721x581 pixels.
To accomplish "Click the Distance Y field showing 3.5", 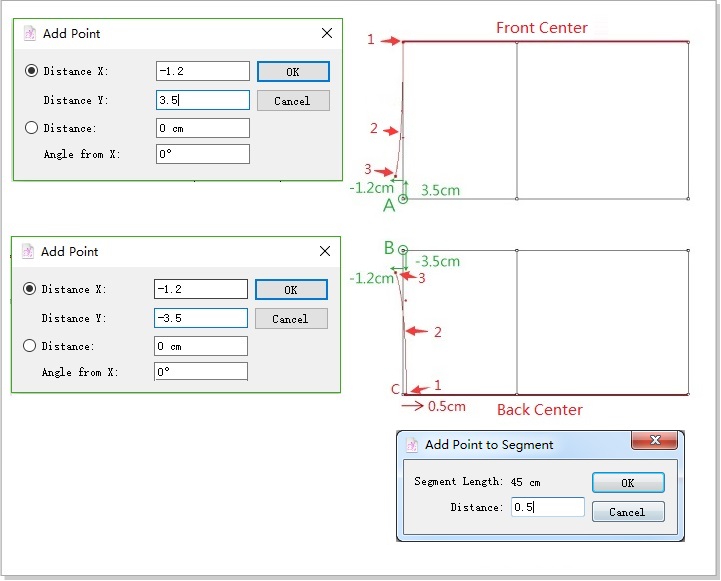I will click(x=203, y=100).
